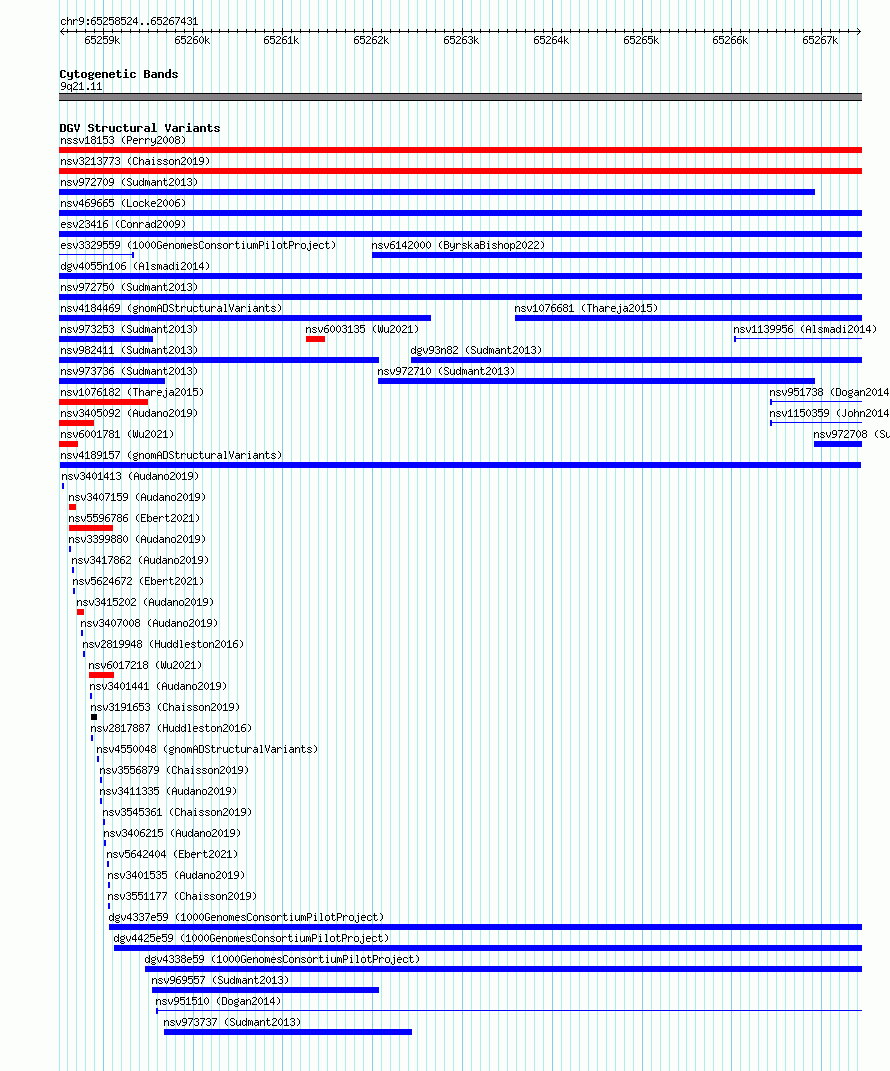Click the black nsv3191653 marker square

coord(94,717)
